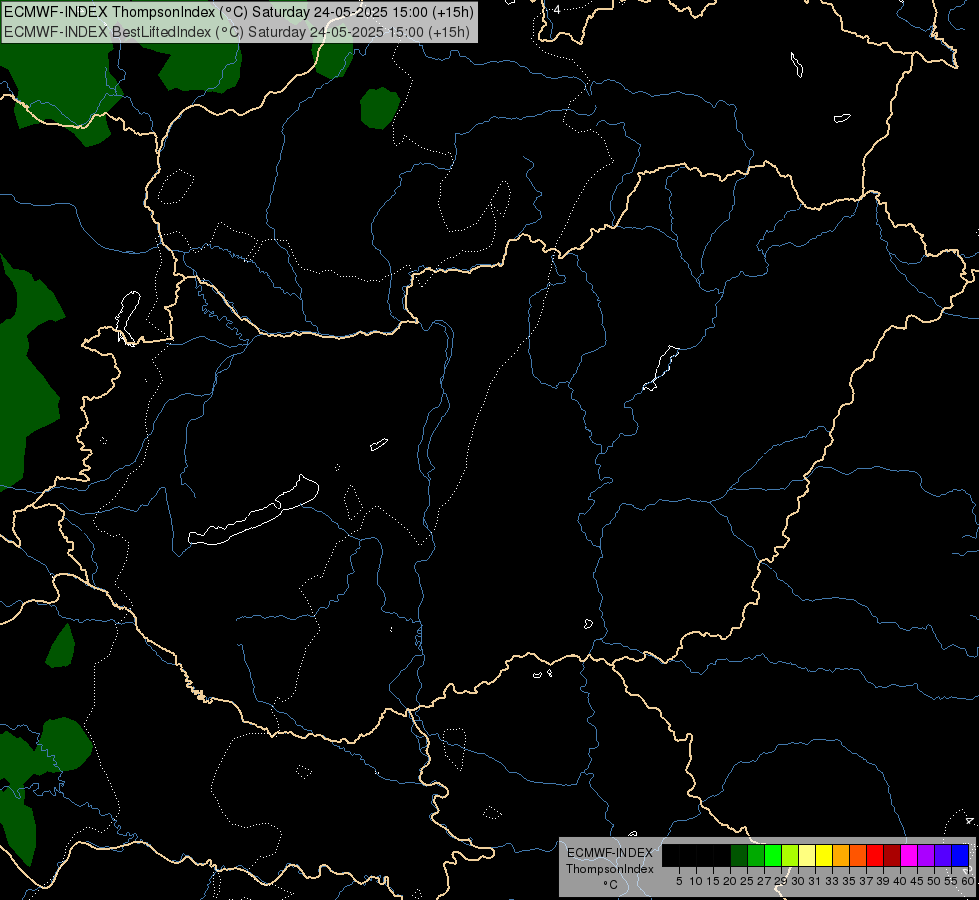The image size is (979, 900).
Task: Click the large elongated white-outlined lake
Action: click(x=253, y=511)
